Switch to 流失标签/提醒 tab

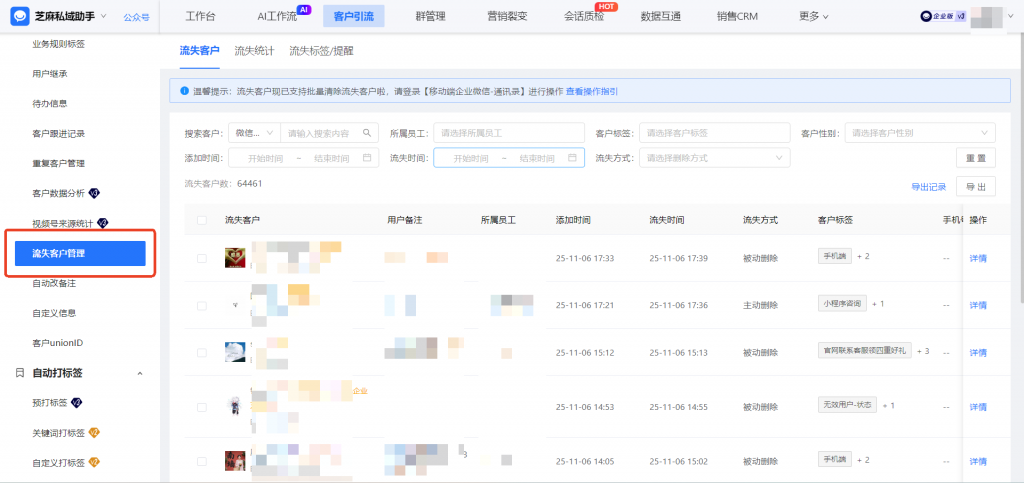(x=321, y=50)
